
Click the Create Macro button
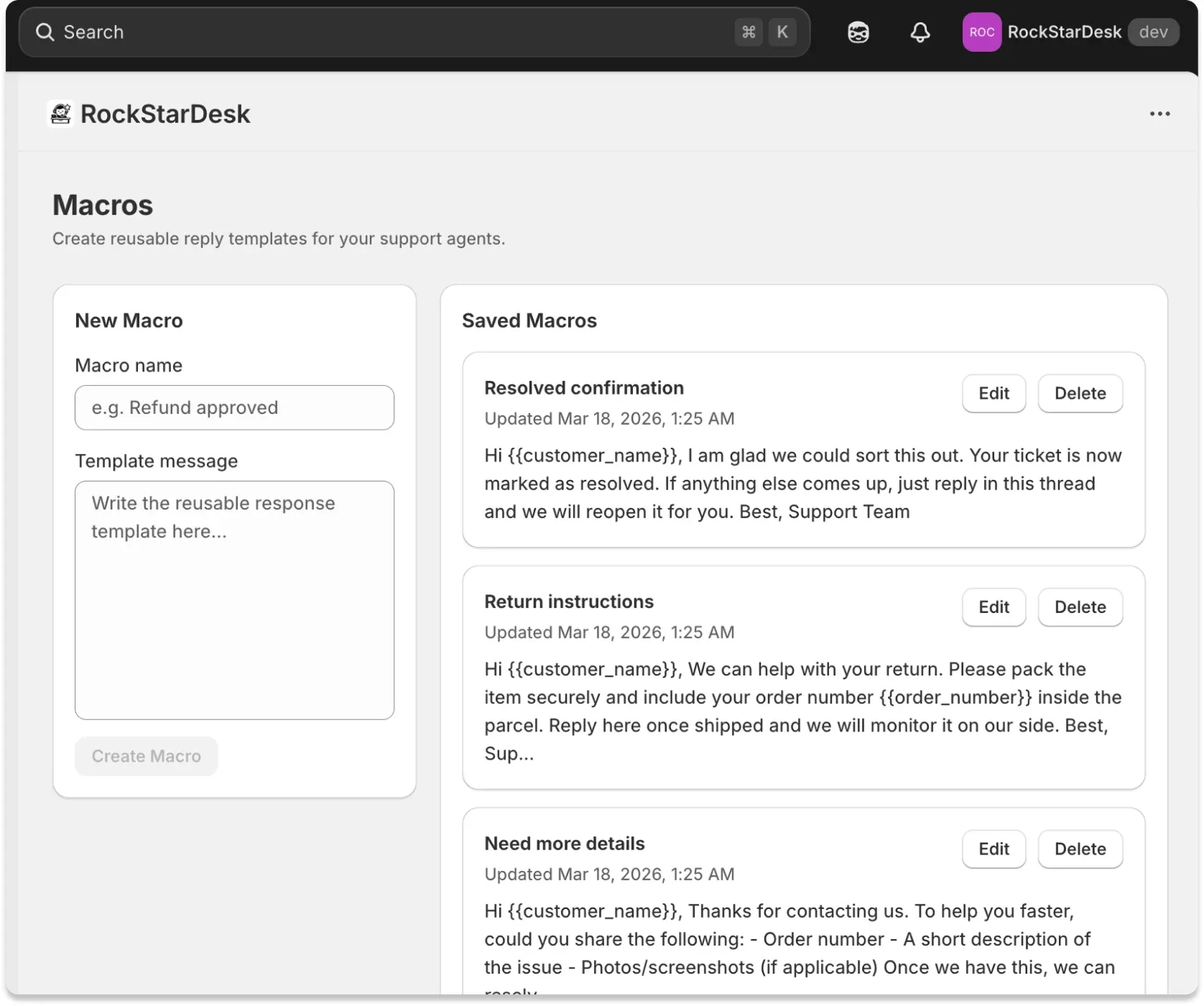click(146, 756)
